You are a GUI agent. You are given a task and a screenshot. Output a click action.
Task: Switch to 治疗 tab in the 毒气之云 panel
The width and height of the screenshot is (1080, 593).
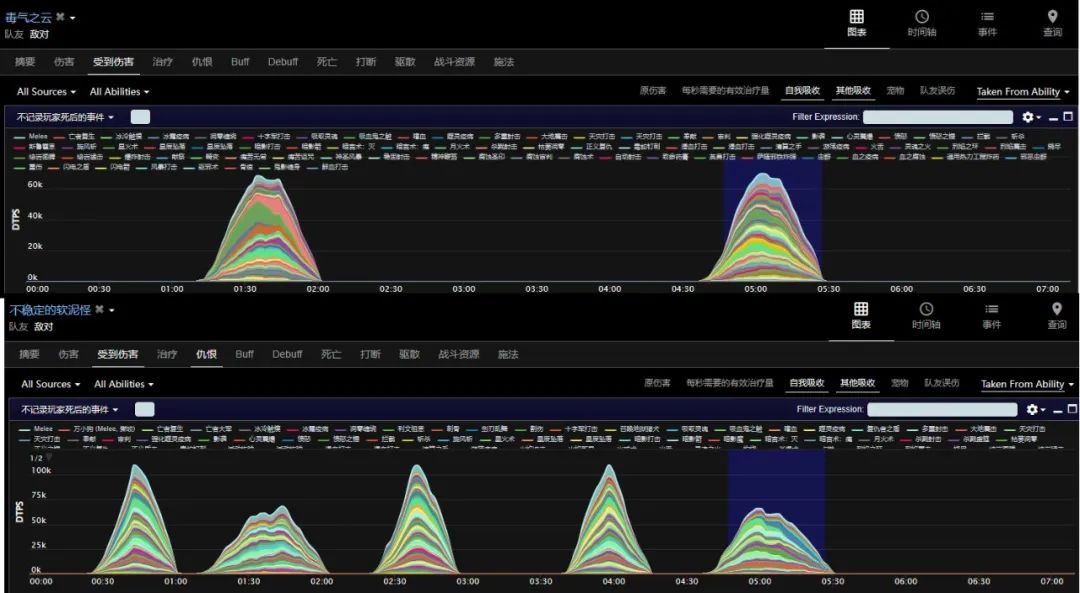pyautogui.click(x=163, y=62)
